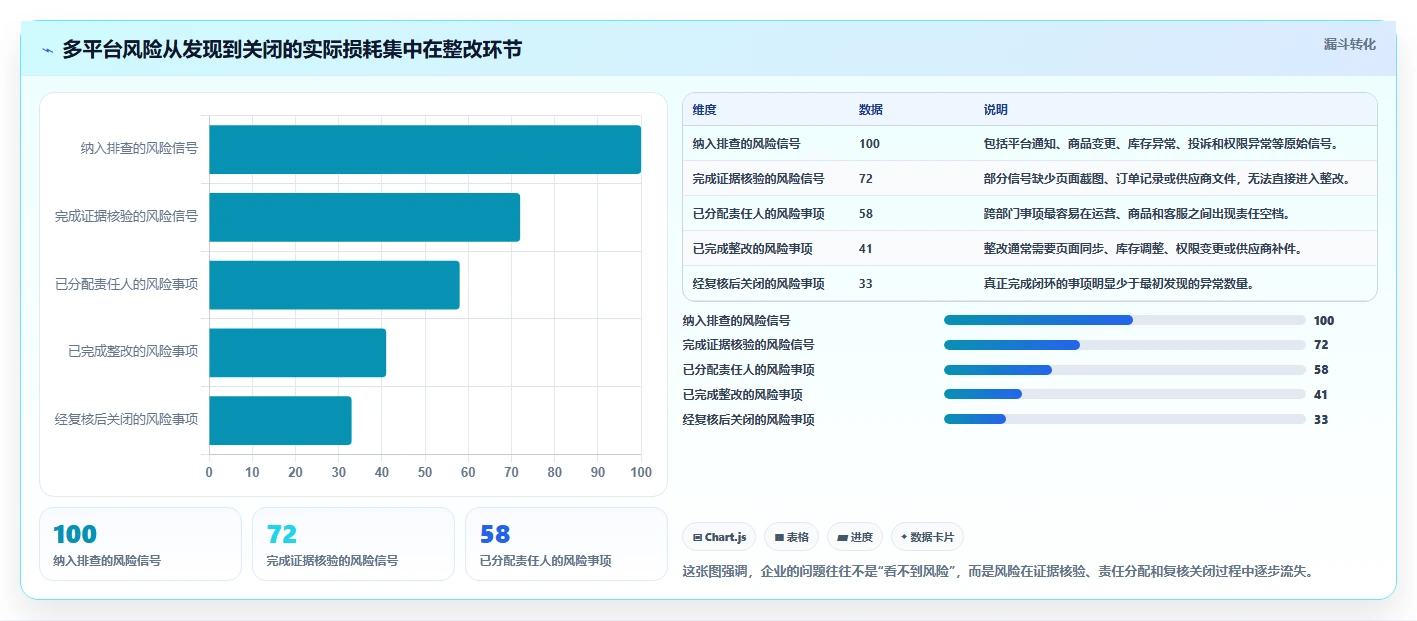The image size is (1417, 621).
Task: Click the chart bar for 完成证据核验的风险信号
Action: pos(364,217)
